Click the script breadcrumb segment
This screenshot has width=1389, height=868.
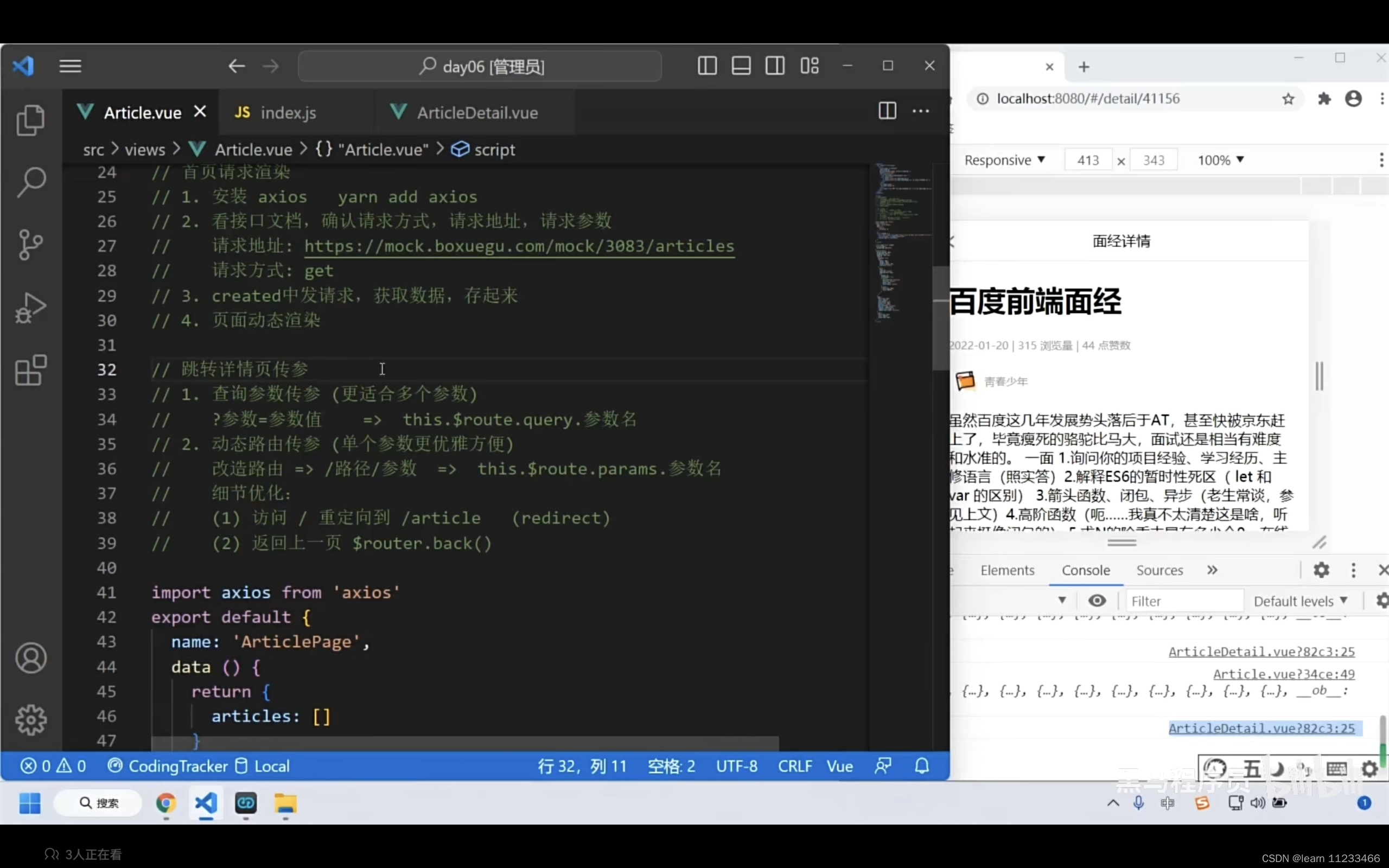483,149
